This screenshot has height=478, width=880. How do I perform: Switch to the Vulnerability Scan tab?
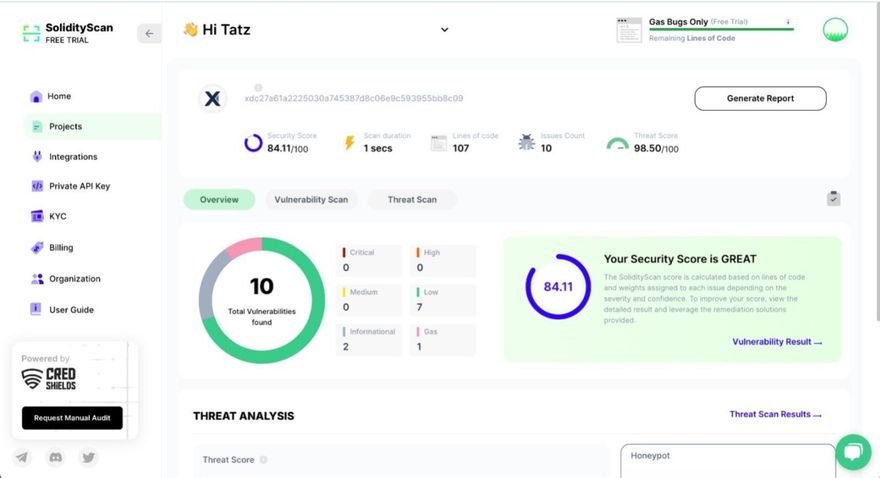(x=311, y=200)
